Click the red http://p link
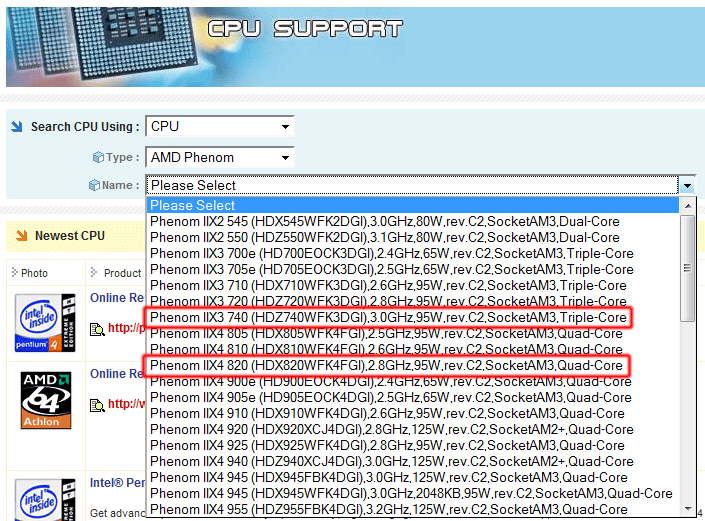This screenshot has width=705, height=521. pyautogui.click(x=126, y=328)
